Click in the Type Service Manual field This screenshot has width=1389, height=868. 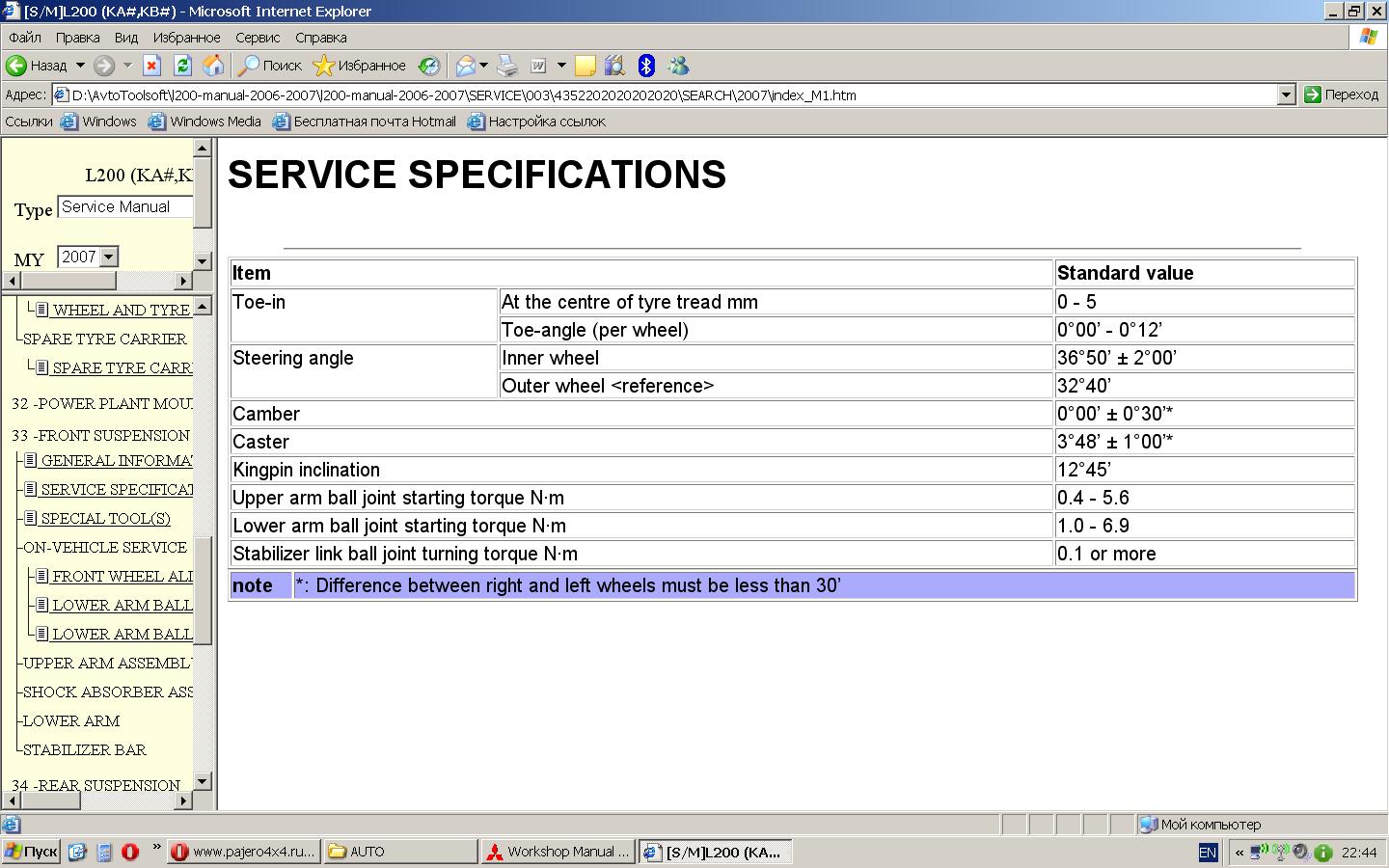click(124, 207)
